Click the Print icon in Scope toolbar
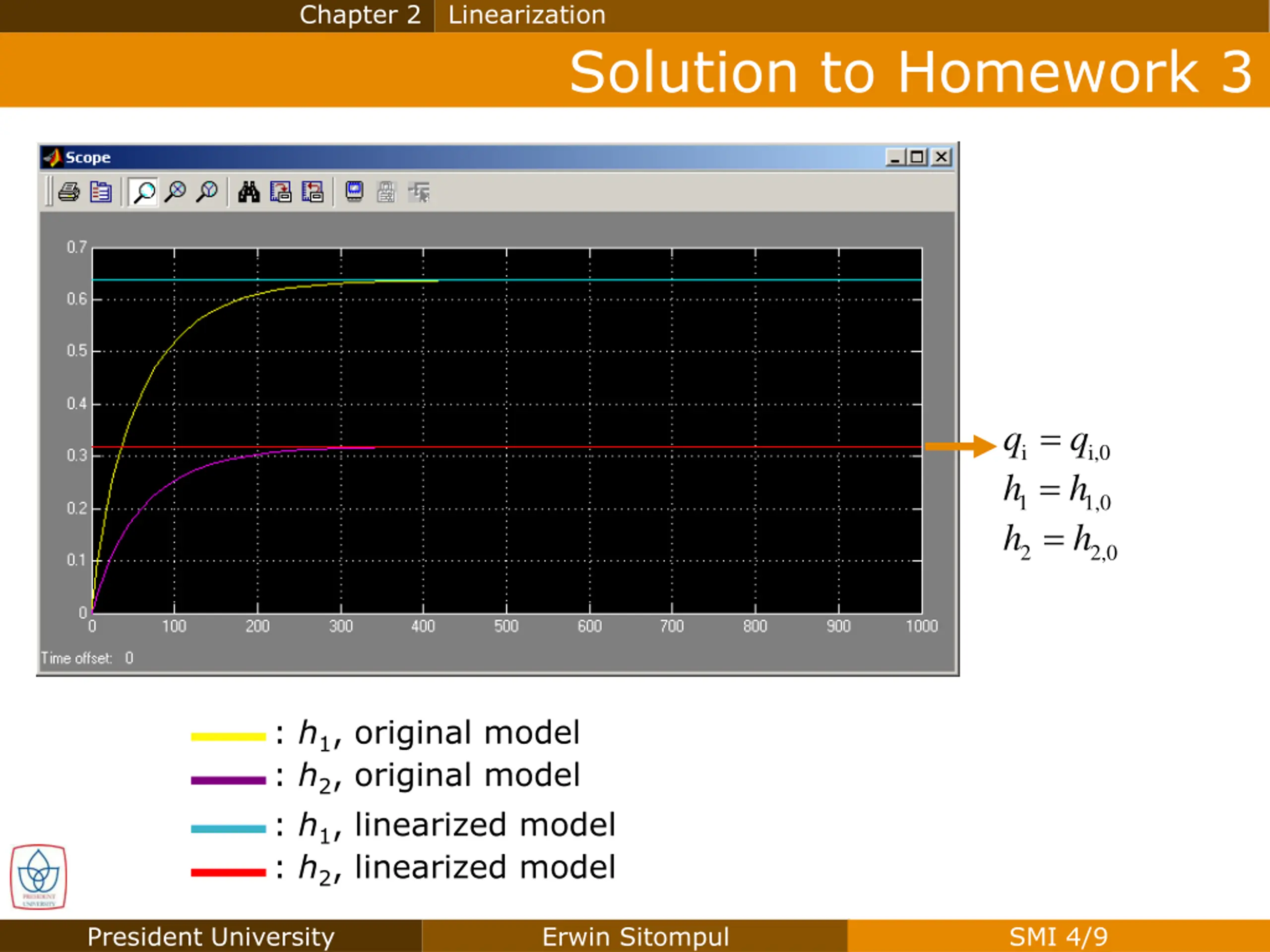The height and width of the screenshot is (952, 1270). point(69,192)
